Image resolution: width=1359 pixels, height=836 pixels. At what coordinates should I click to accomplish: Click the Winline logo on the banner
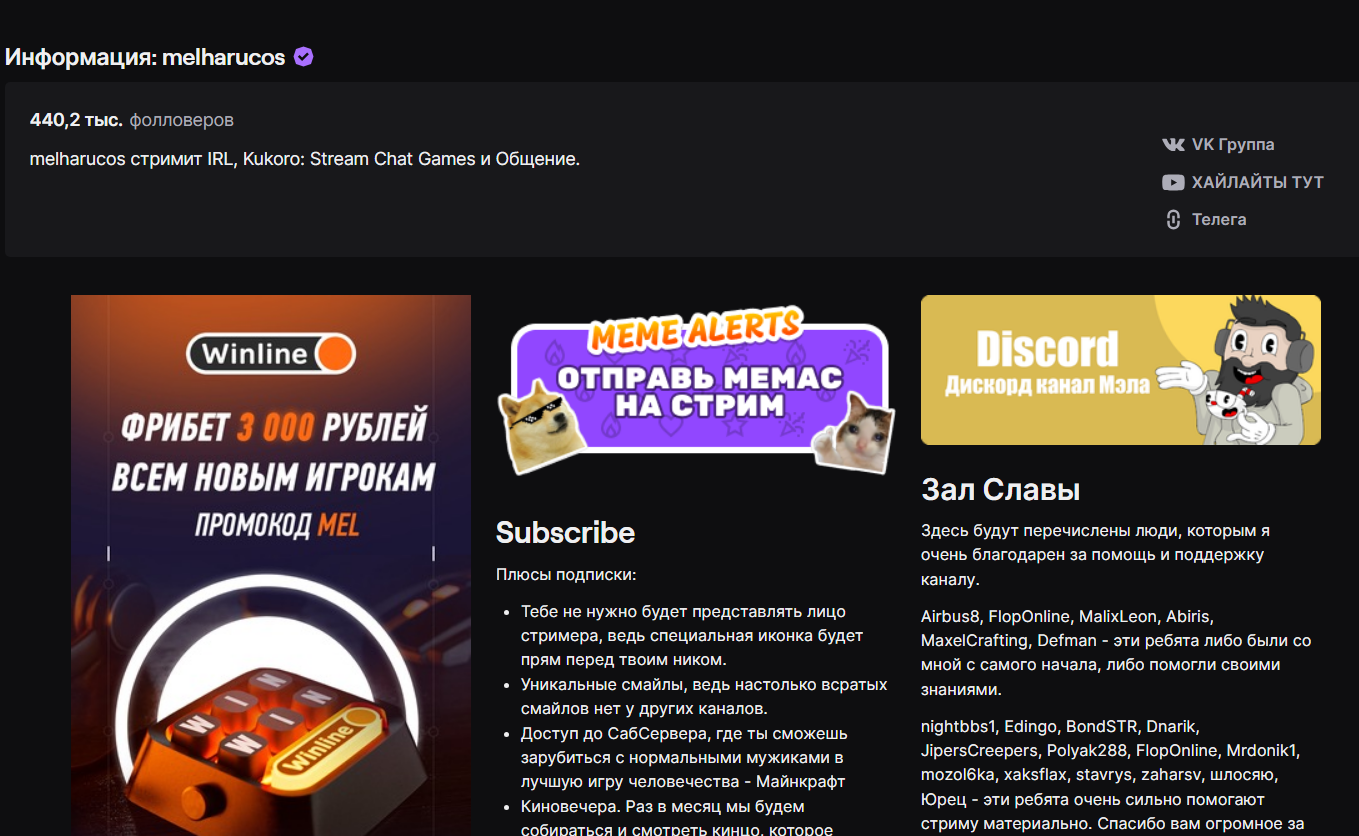tap(271, 353)
